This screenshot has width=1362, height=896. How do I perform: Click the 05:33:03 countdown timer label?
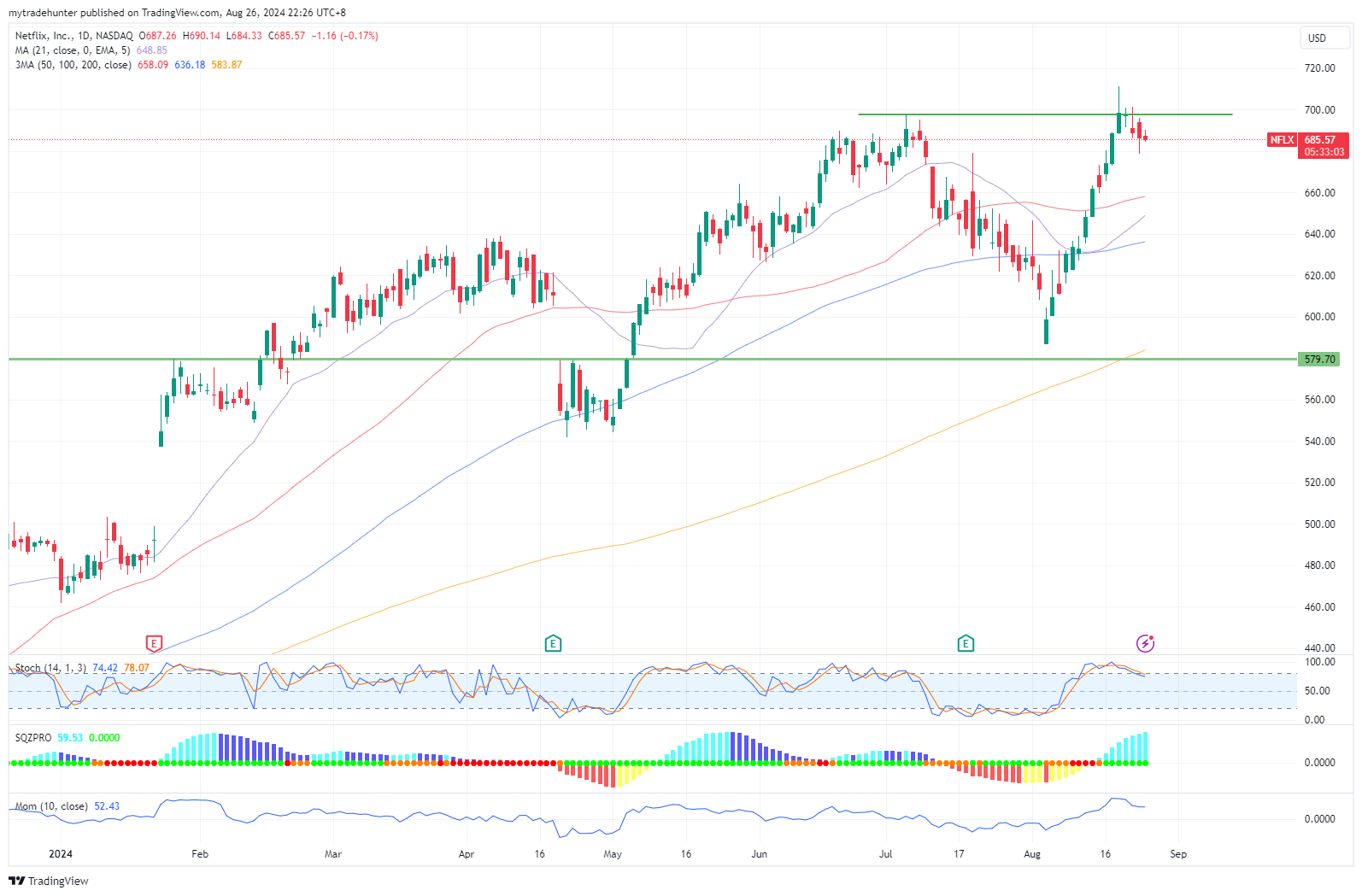click(x=1324, y=152)
